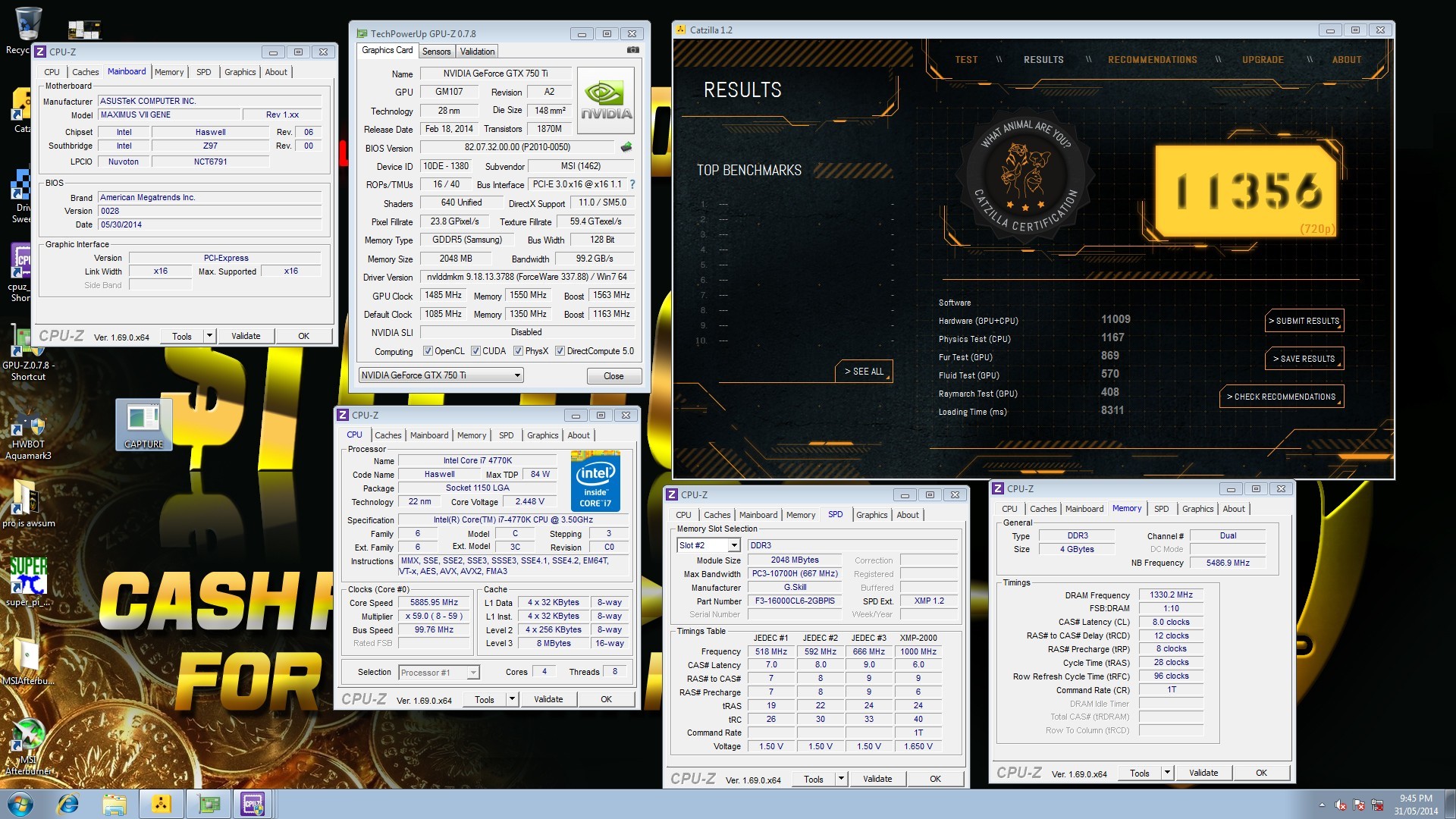Click SAVE RESULTS in Catzilla
This screenshot has height=819, width=1456.
[1304, 359]
